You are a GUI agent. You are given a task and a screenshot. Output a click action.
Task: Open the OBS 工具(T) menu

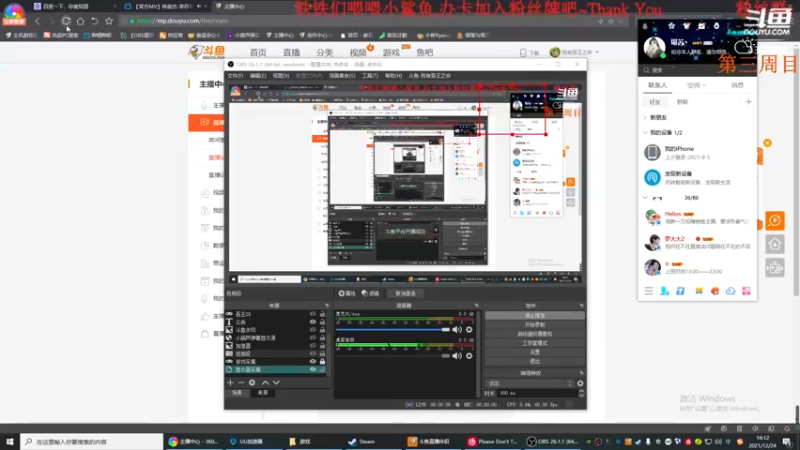pos(370,76)
